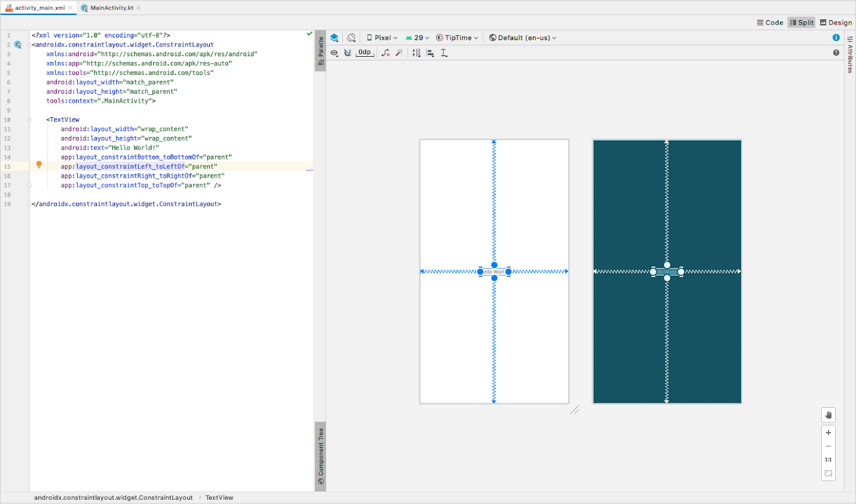Open the Select Design Surface layers icon
This screenshot has width=856, height=504.
click(x=334, y=38)
